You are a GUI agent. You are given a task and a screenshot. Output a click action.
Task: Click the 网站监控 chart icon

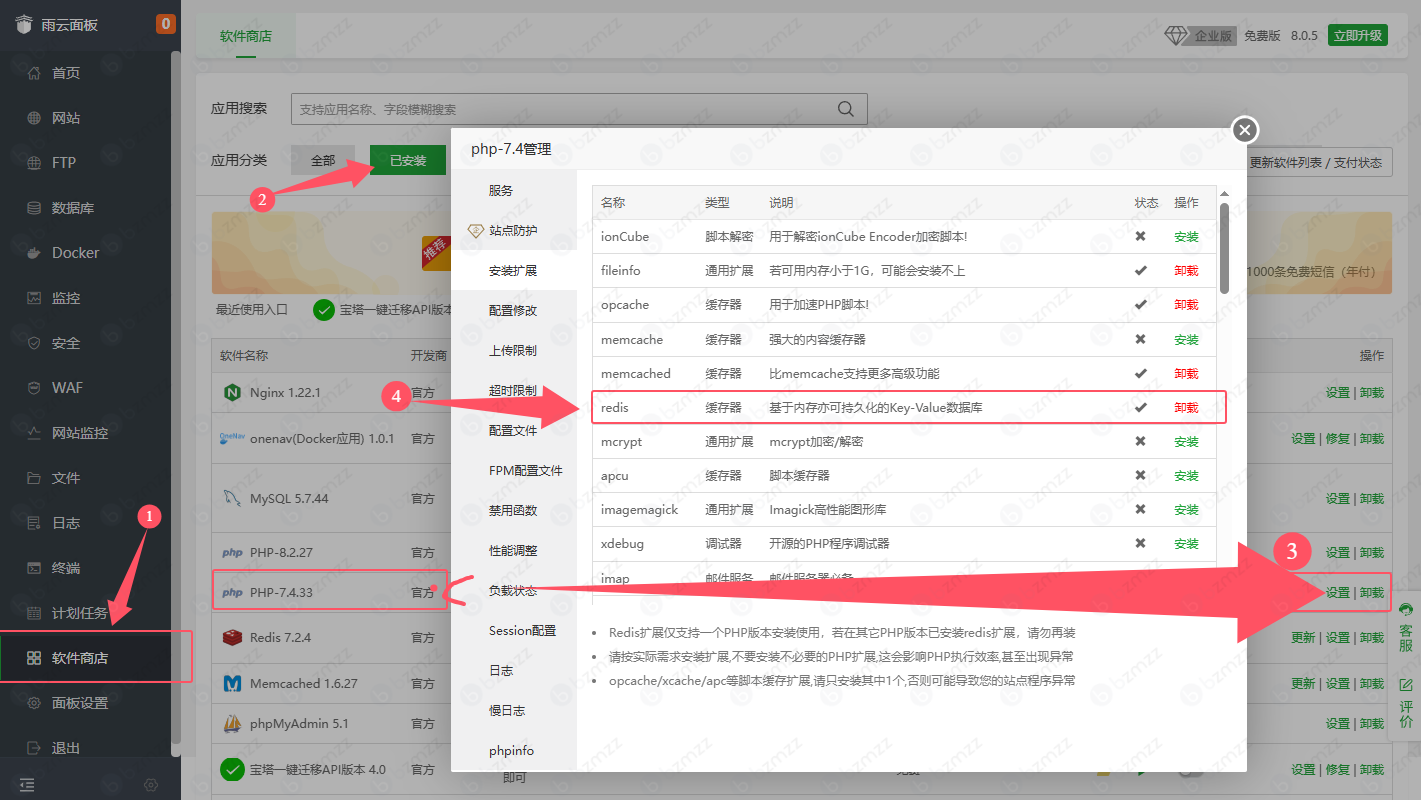pos(34,433)
